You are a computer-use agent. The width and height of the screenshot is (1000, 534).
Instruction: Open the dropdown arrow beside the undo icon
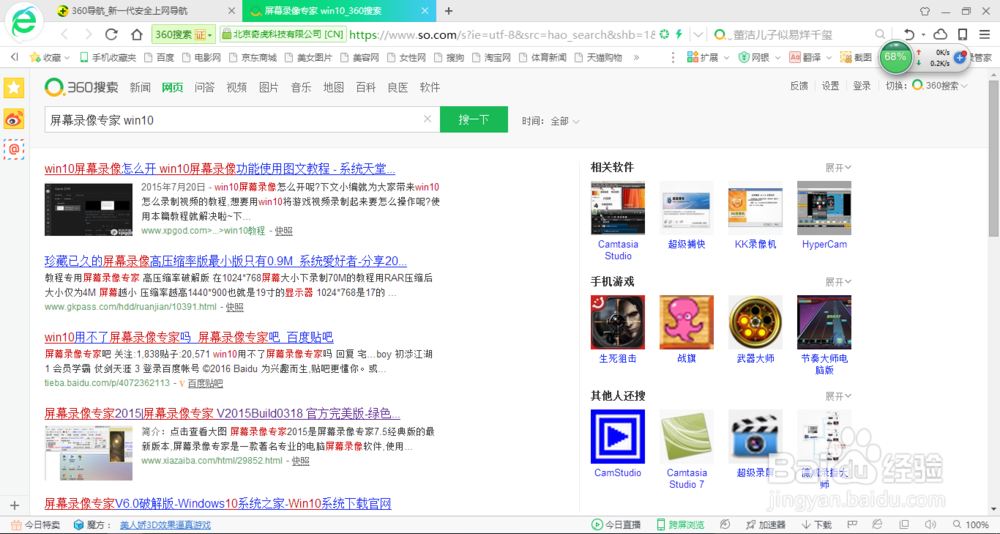(923, 35)
